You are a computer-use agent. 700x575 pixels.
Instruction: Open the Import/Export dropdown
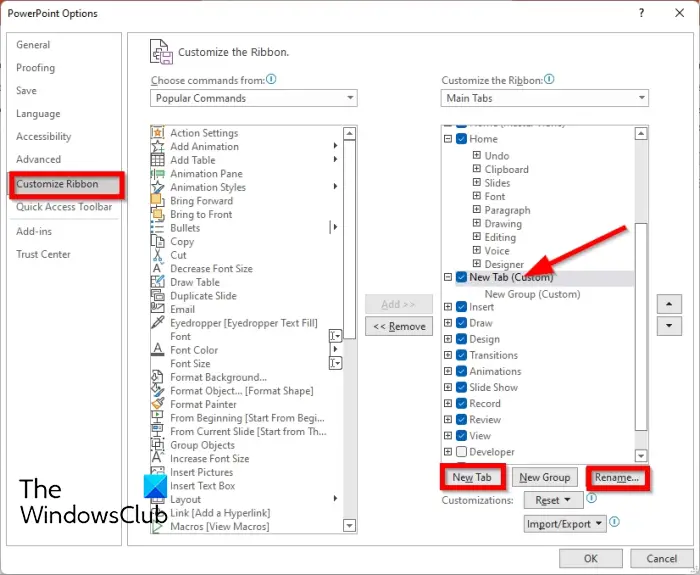565,524
